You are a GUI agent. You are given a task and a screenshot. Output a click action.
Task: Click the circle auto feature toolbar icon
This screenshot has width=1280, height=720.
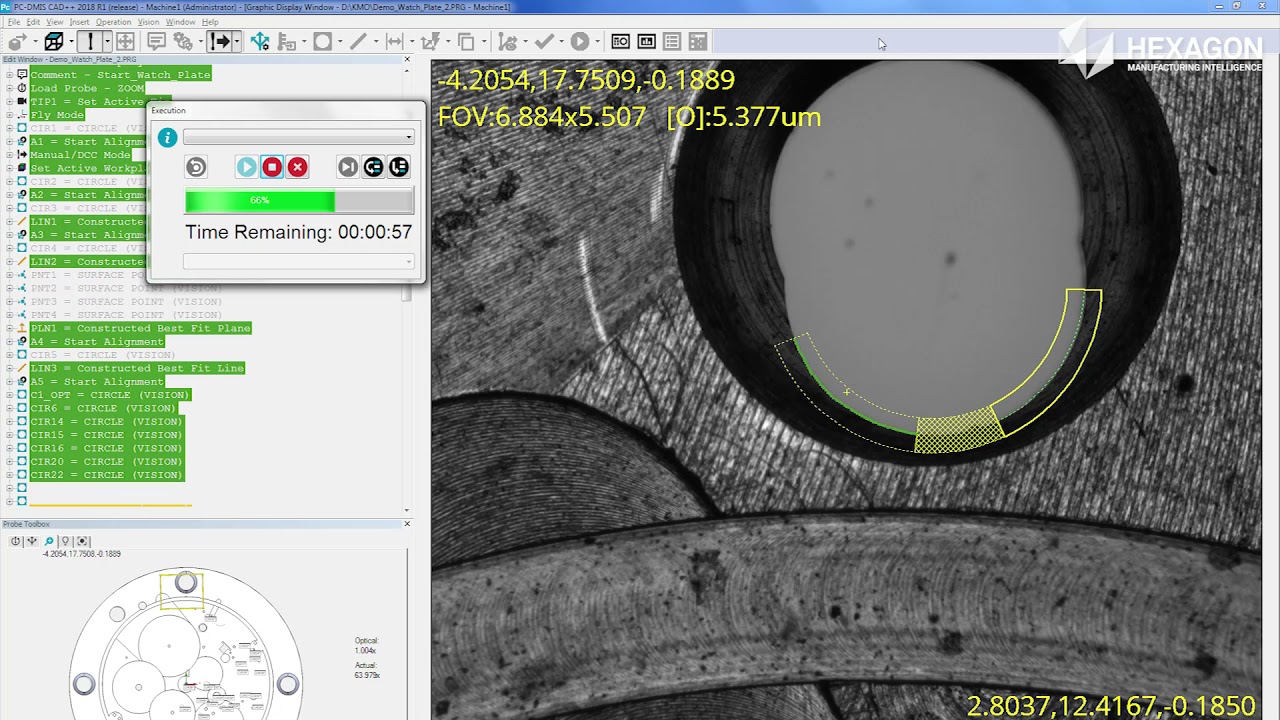[322, 41]
